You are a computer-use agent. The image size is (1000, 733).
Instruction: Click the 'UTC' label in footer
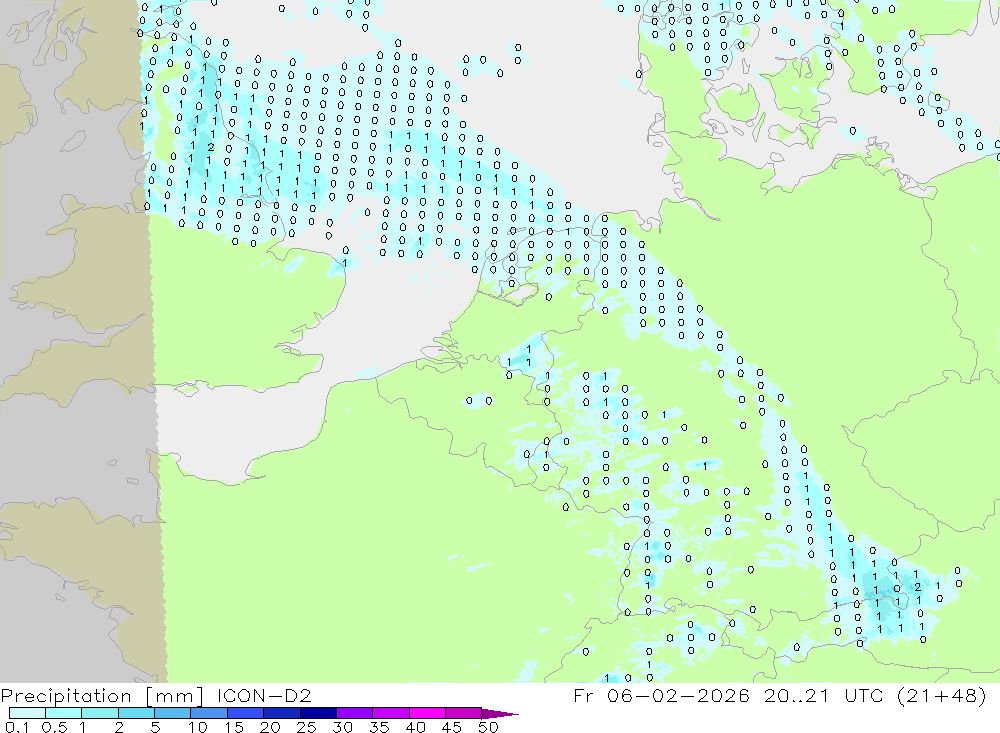coord(864,695)
